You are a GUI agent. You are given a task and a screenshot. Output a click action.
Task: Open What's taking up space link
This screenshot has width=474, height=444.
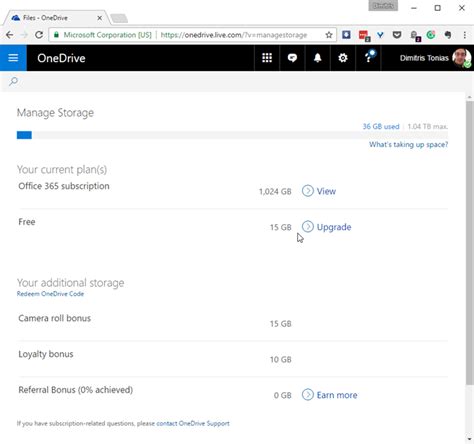[x=408, y=144]
